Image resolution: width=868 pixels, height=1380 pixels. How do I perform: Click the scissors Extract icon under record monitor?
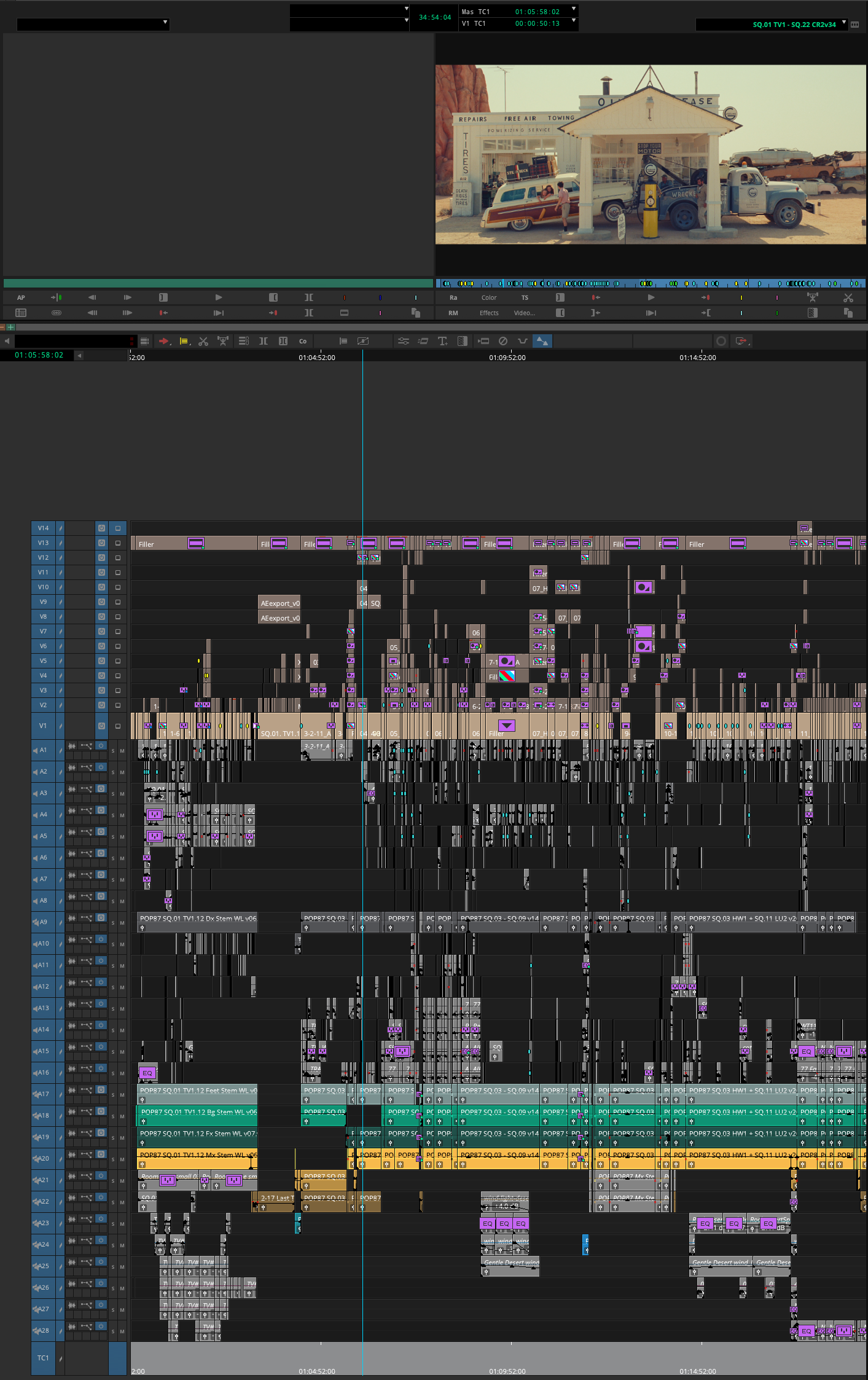(848, 297)
